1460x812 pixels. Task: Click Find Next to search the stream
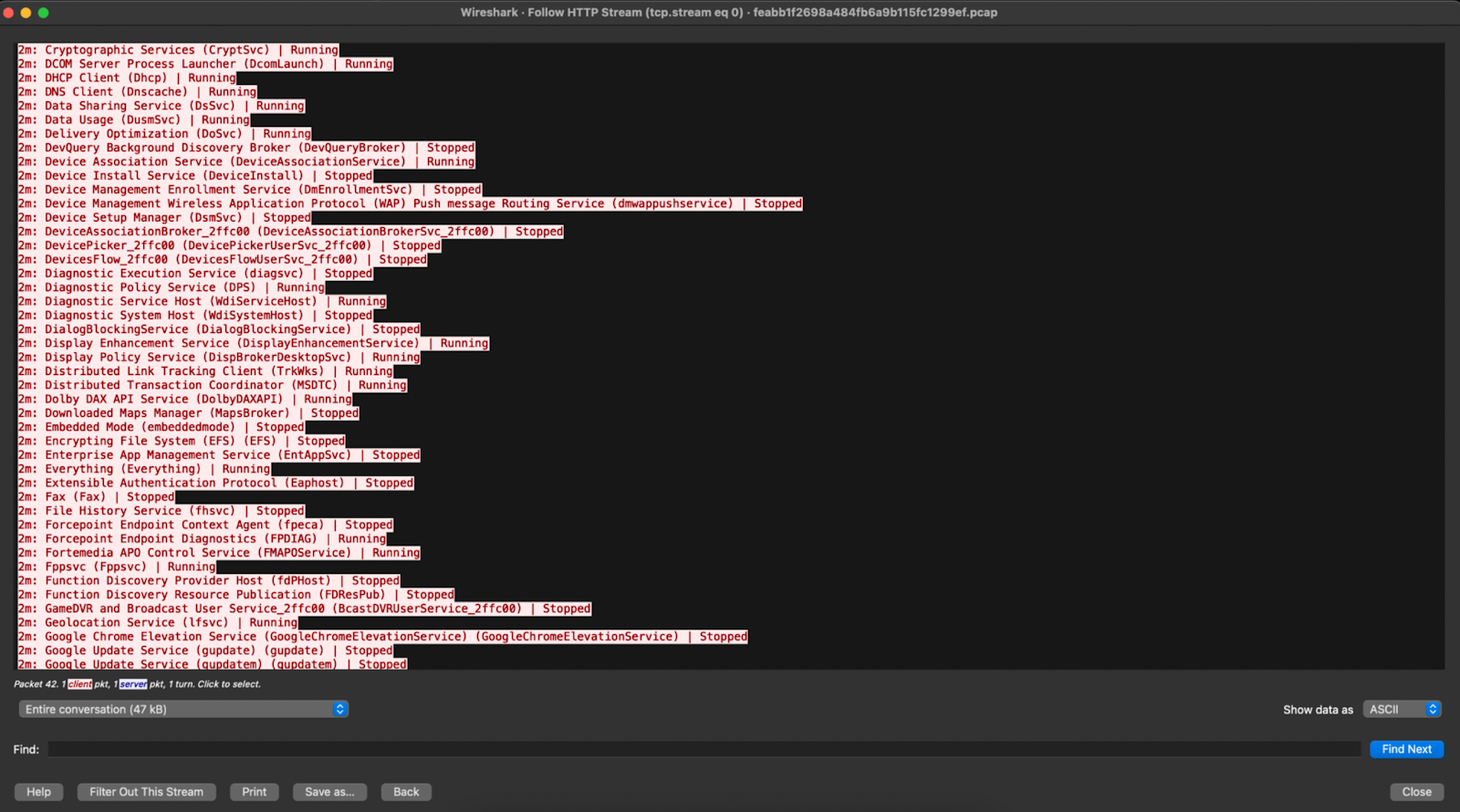[1406, 749]
